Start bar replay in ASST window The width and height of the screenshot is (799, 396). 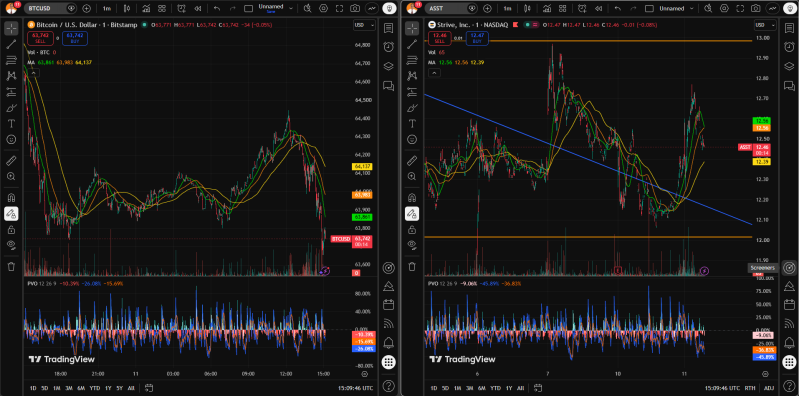coord(598,9)
